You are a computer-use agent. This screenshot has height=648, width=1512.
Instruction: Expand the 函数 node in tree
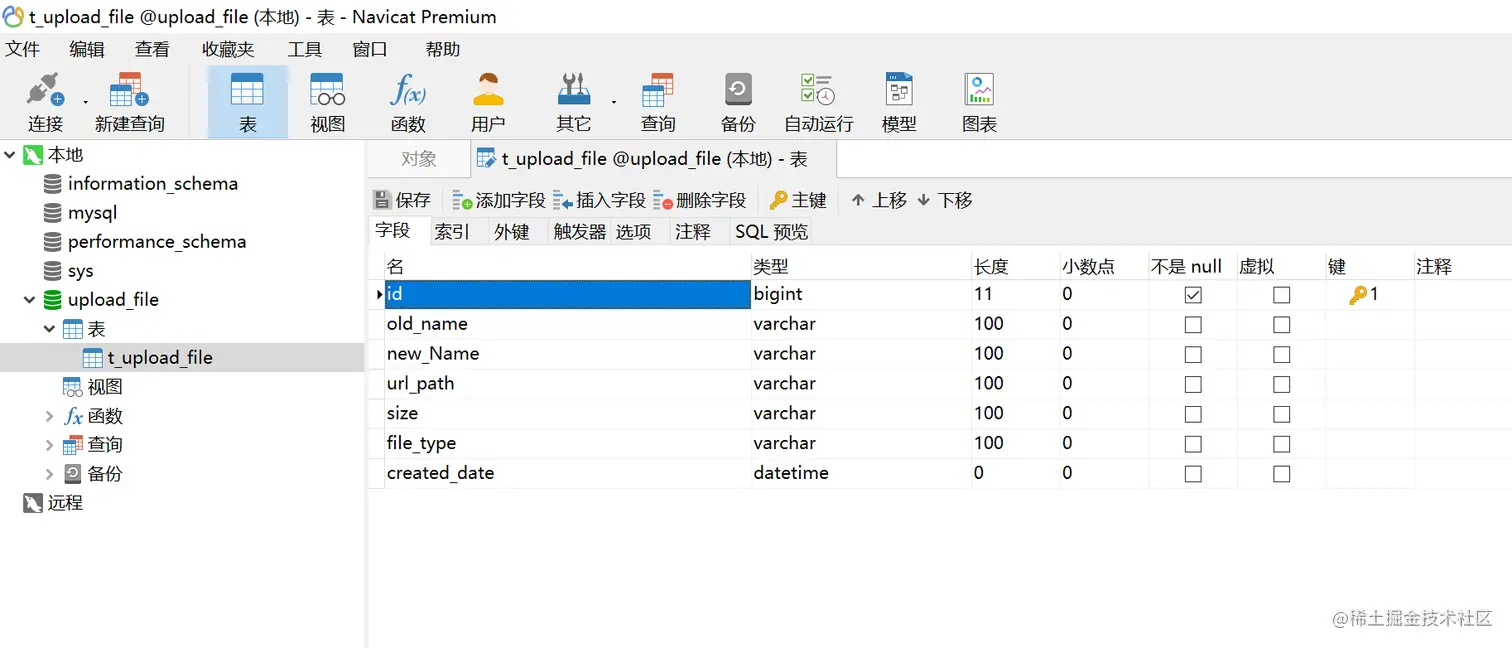tap(50, 416)
